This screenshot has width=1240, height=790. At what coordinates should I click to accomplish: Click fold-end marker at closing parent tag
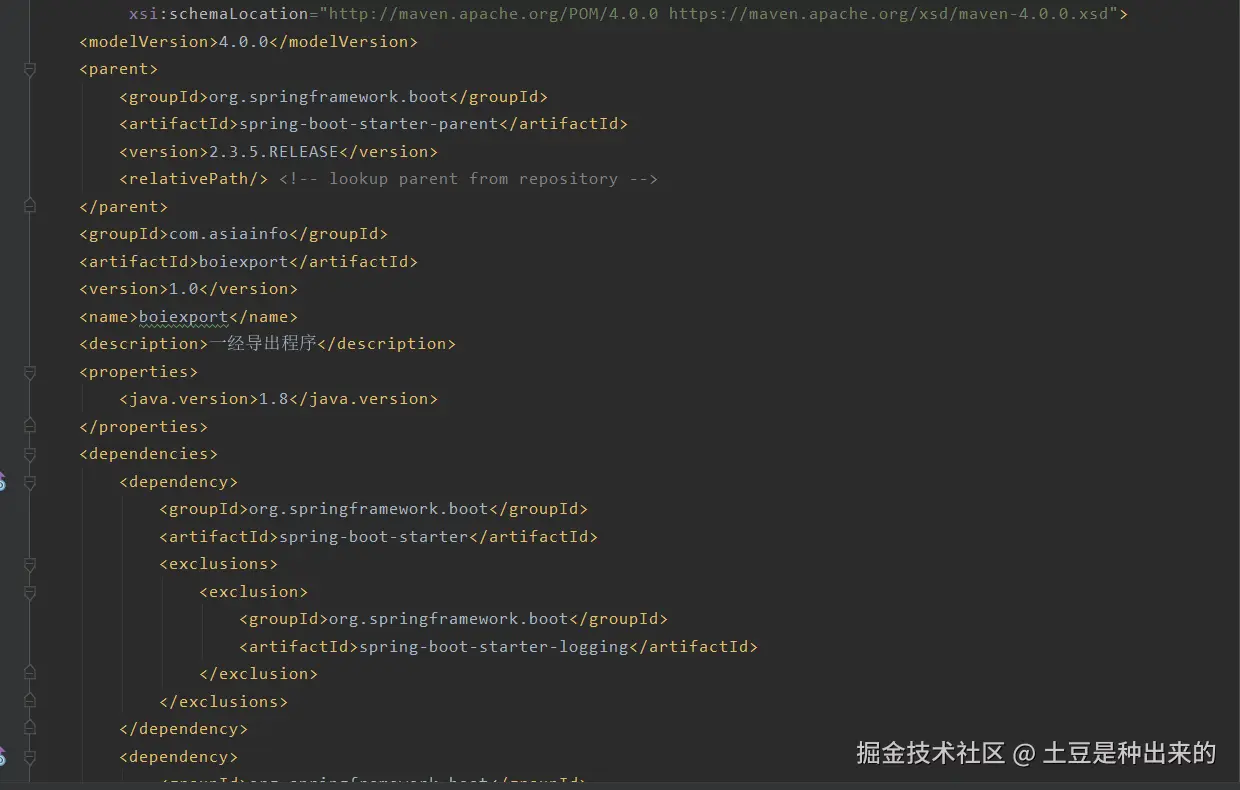tap(29, 207)
